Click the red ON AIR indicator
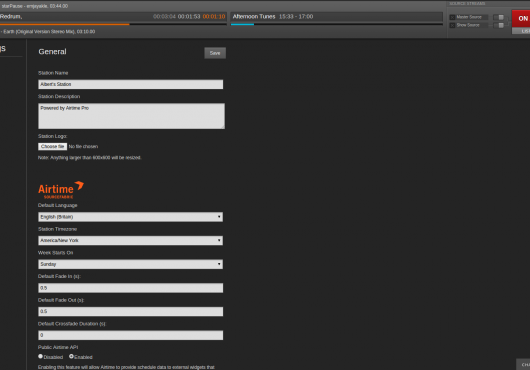 (x=521, y=19)
